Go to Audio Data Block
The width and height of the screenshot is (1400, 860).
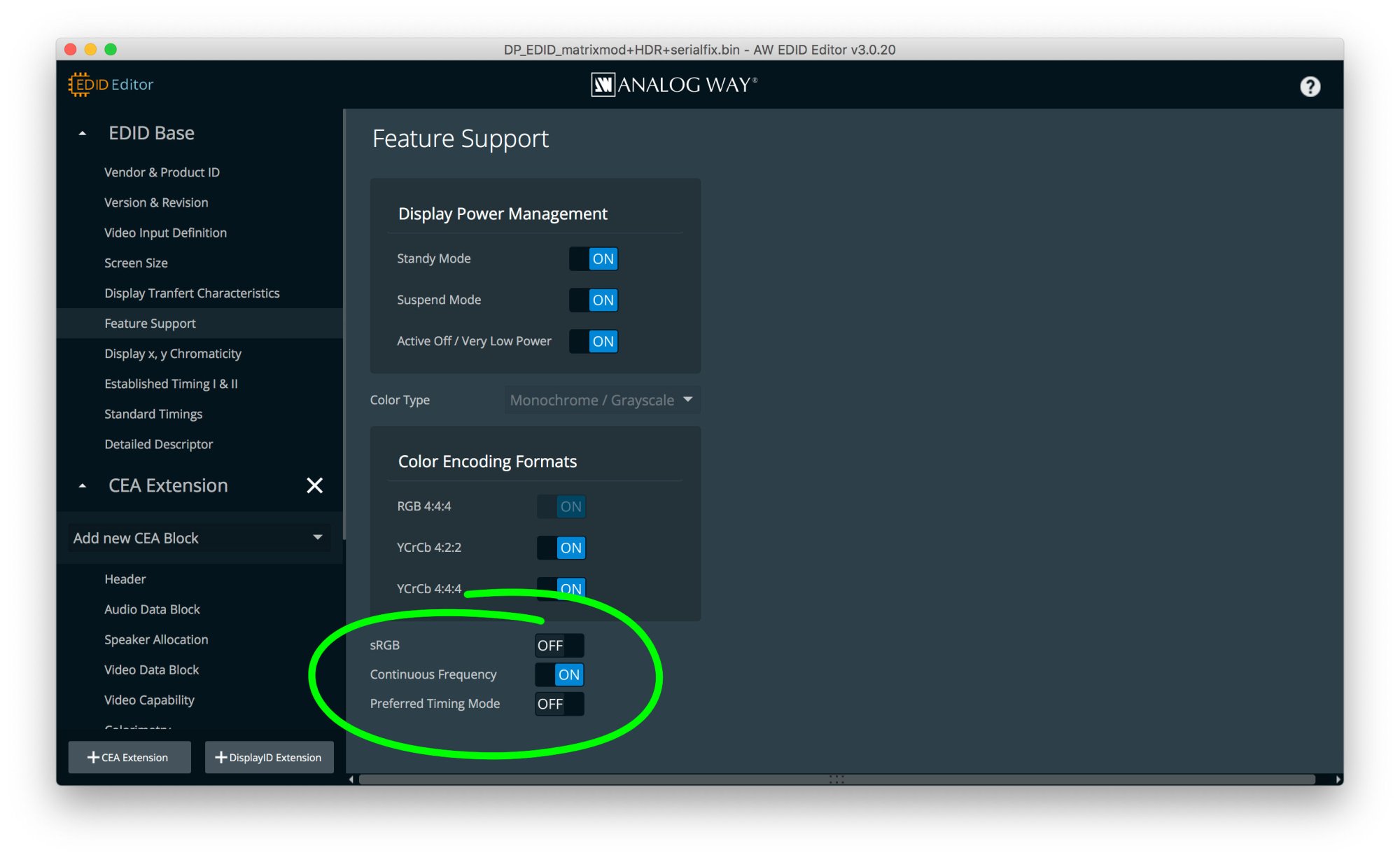[152, 609]
